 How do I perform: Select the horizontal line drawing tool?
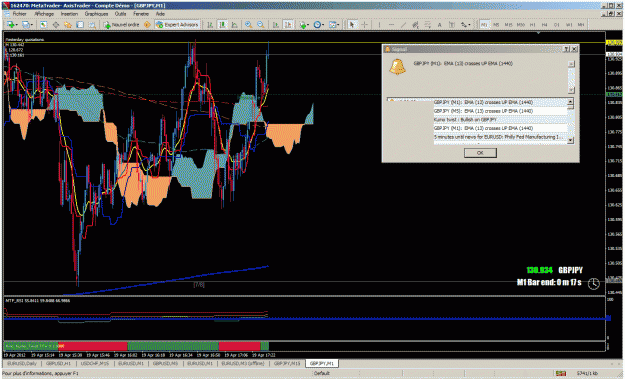tap(391, 25)
